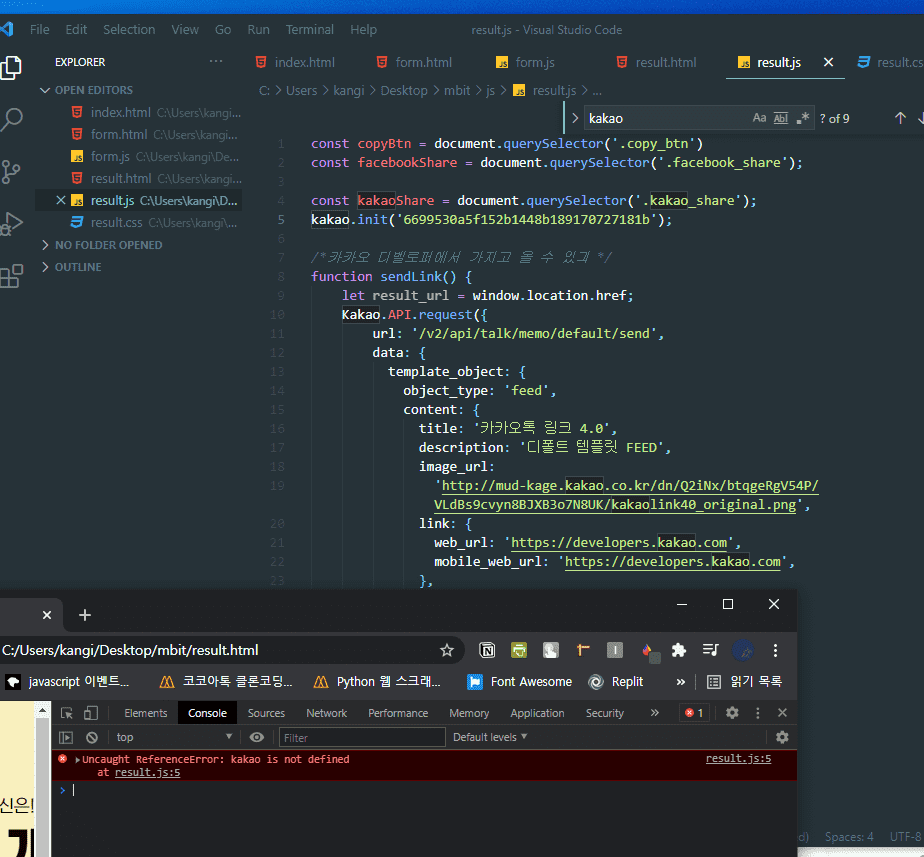
Task: Open Chrome three-dot menu
Action: (x=775, y=650)
